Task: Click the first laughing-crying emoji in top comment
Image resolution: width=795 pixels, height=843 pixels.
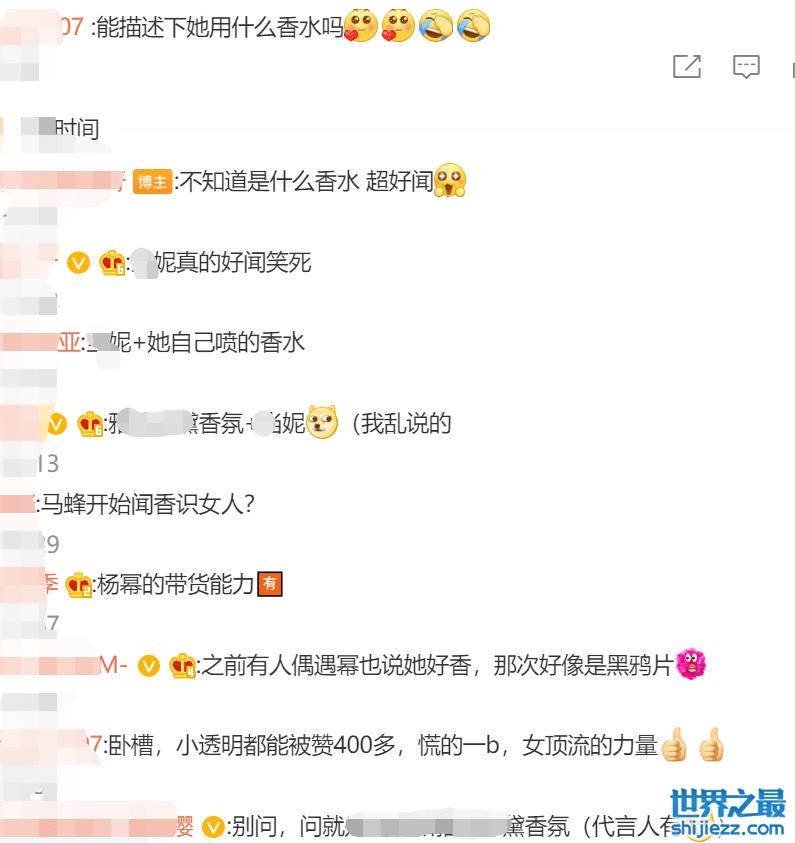Action: [436, 25]
